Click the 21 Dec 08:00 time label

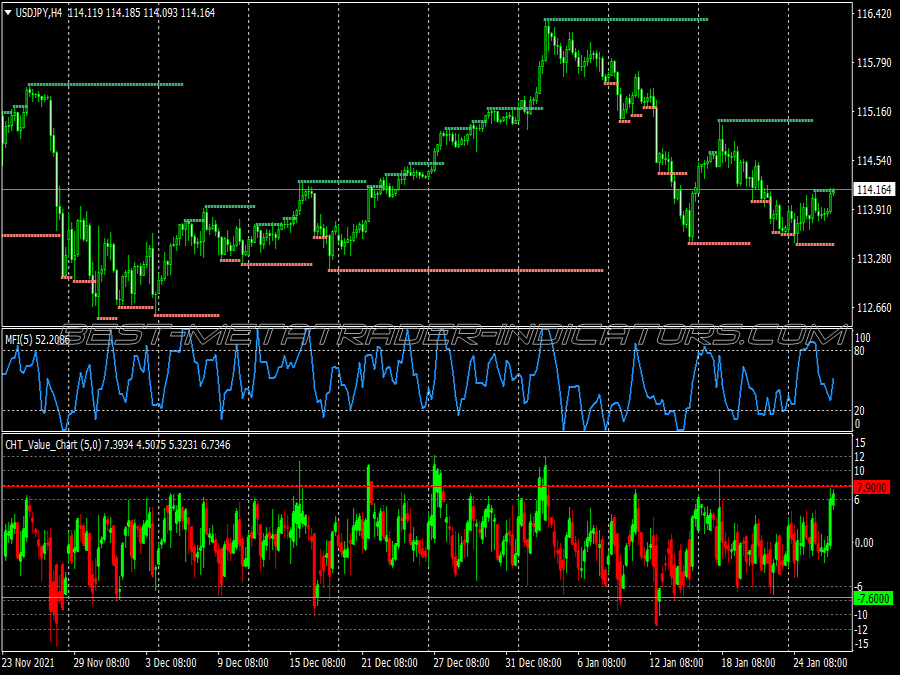click(x=390, y=662)
